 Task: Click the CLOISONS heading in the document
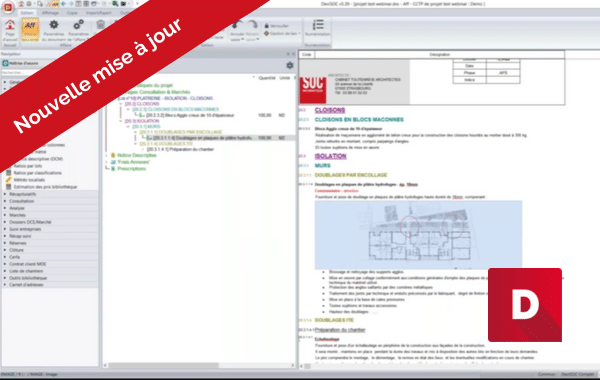330,110
